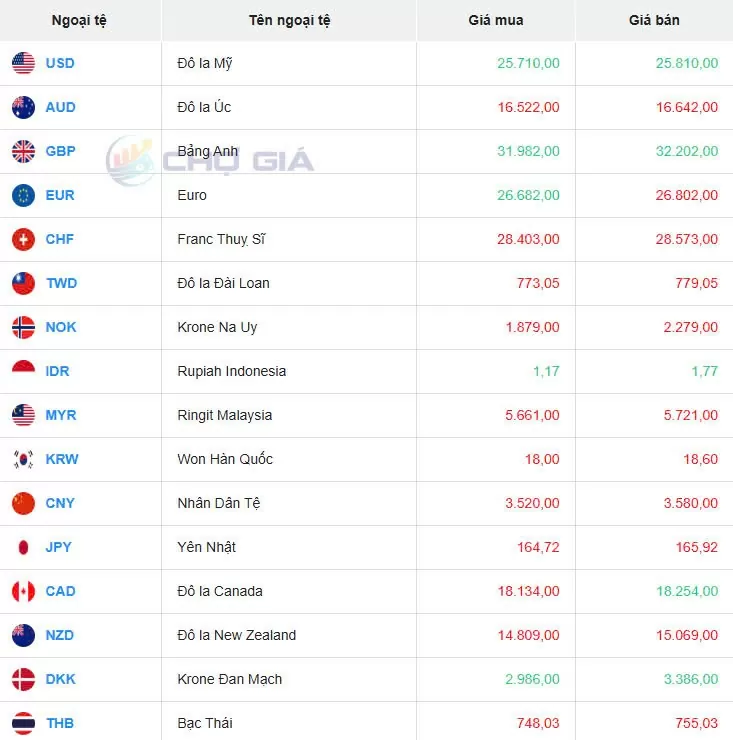This screenshot has height=740, width=733.
Task: Click the British flag beside GBP
Action: 23,151
